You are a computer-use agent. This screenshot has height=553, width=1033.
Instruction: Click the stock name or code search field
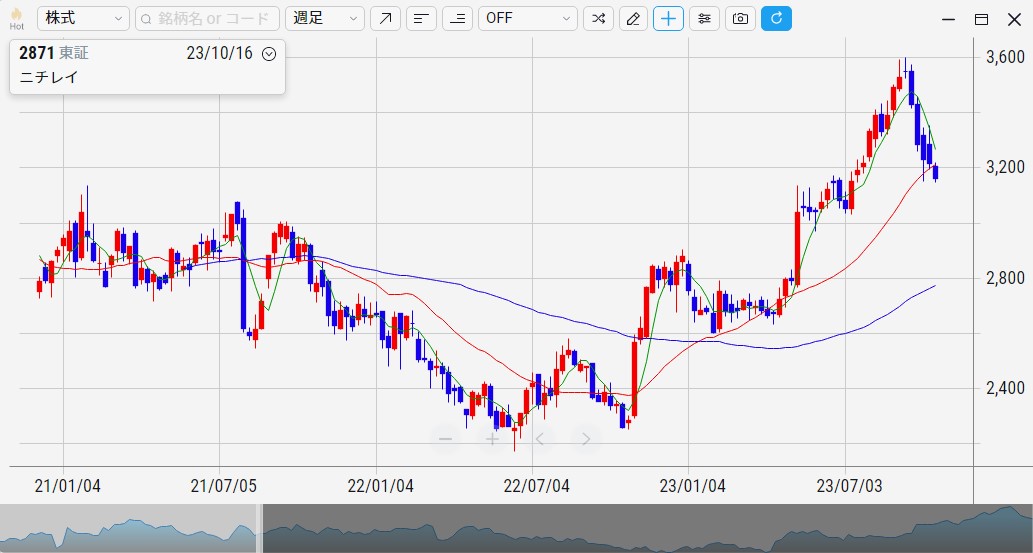point(207,18)
